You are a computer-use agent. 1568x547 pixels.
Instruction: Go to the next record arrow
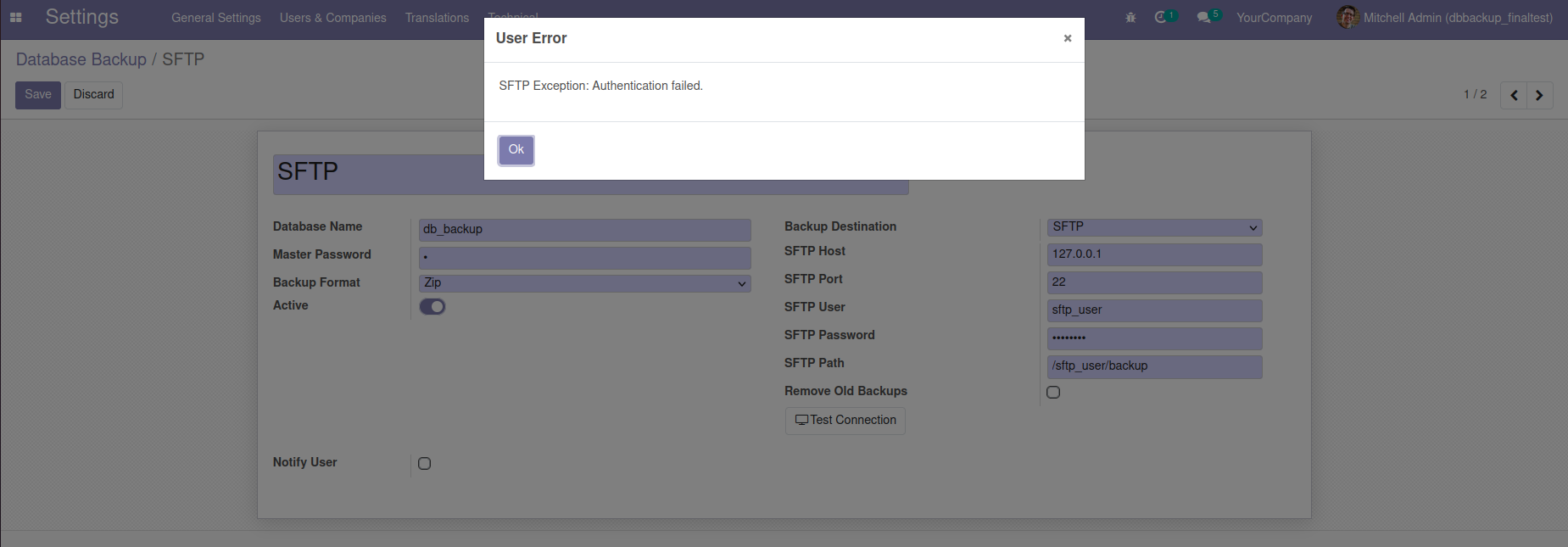point(1539,95)
